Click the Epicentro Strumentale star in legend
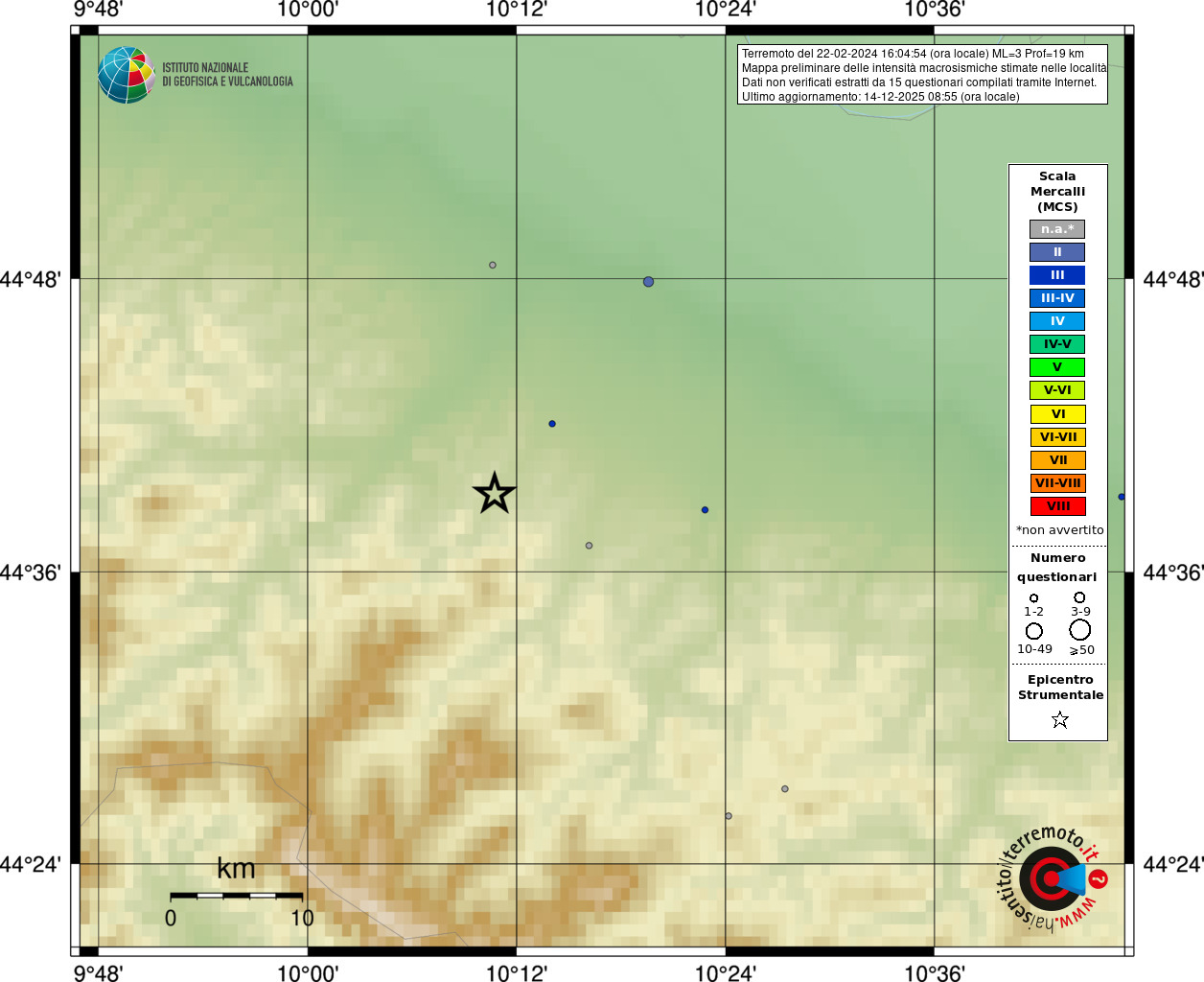The height and width of the screenshot is (982, 1204). click(1059, 719)
